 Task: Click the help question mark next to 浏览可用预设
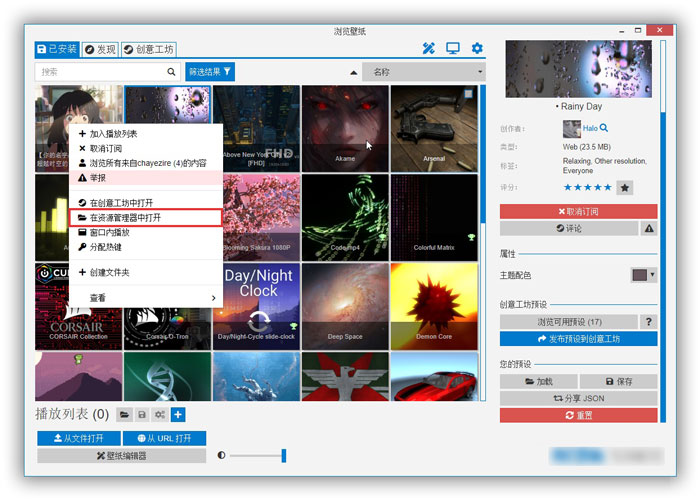pos(649,322)
